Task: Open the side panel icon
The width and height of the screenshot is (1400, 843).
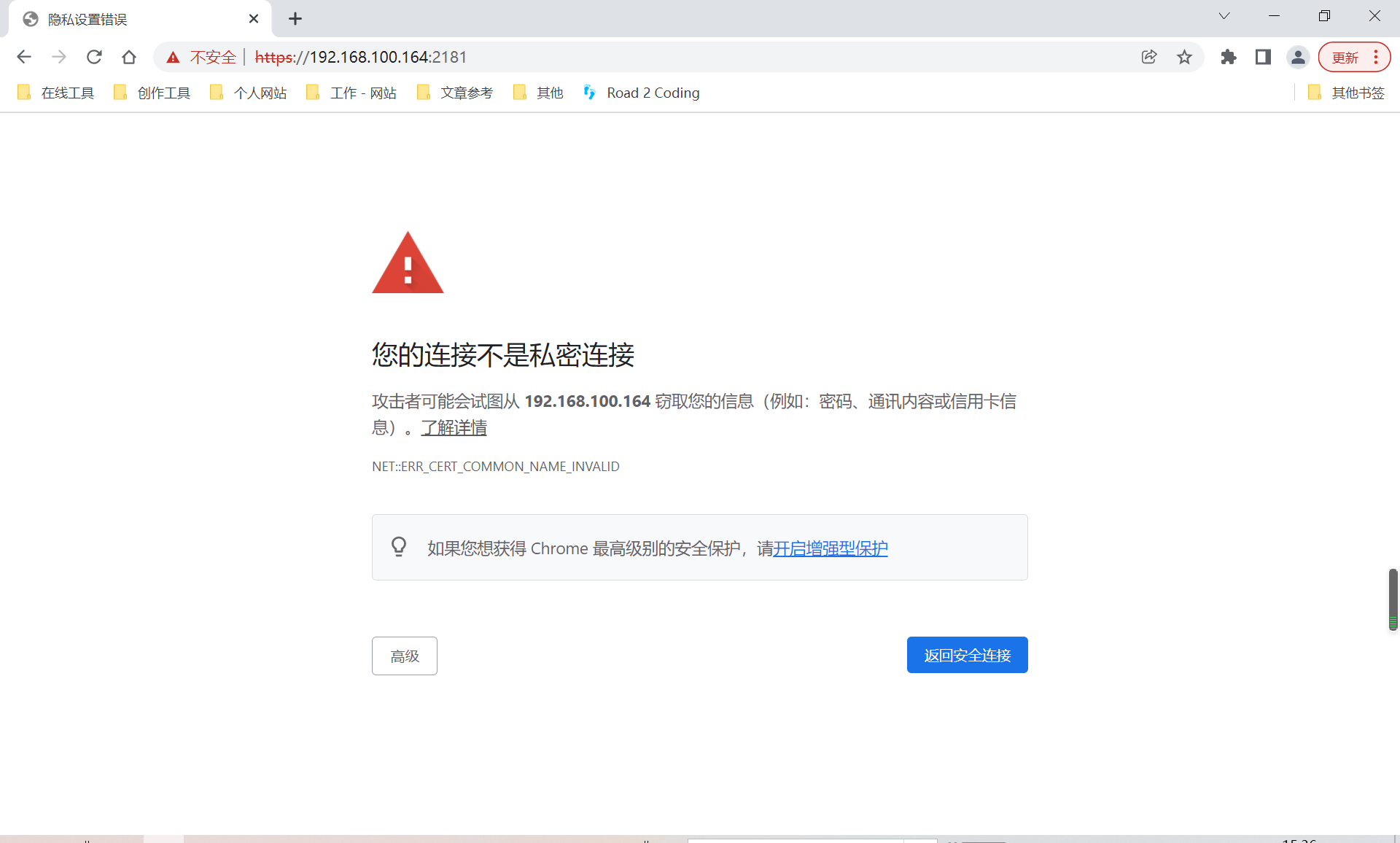Action: coord(1263,57)
